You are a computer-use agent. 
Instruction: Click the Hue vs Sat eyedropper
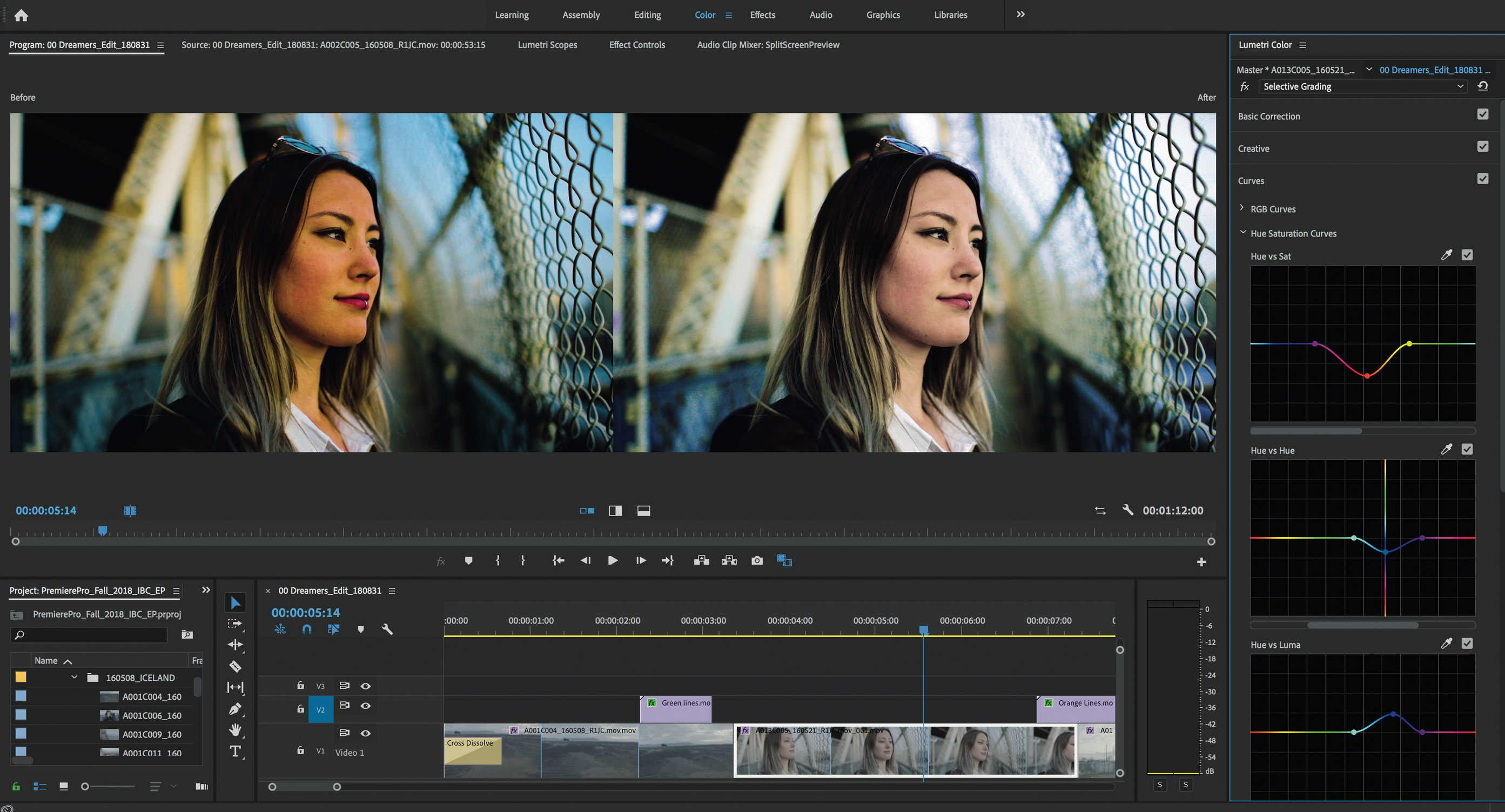click(x=1446, y=255)
